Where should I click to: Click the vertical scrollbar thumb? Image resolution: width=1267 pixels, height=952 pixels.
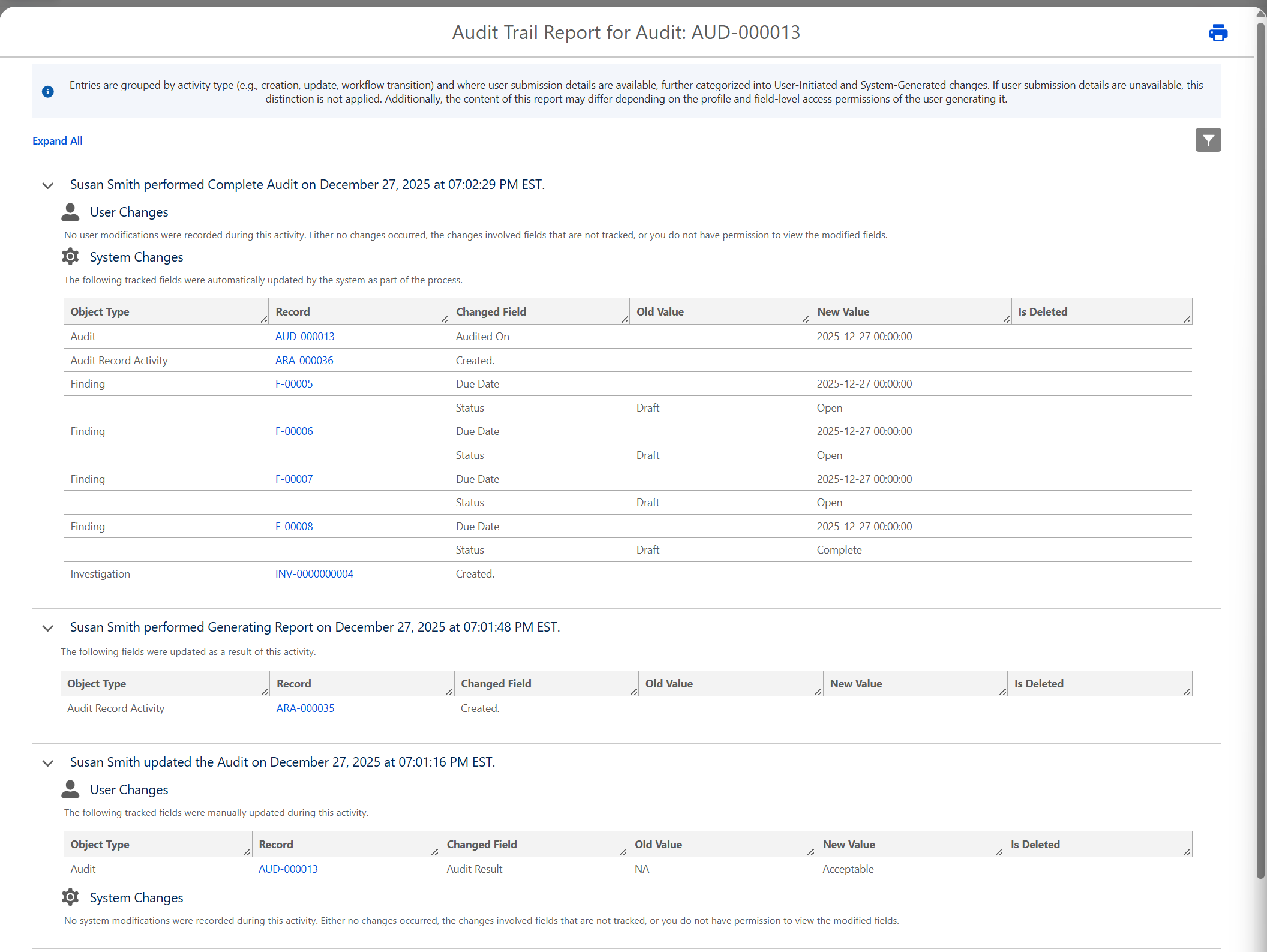[x=1260, y=450]
